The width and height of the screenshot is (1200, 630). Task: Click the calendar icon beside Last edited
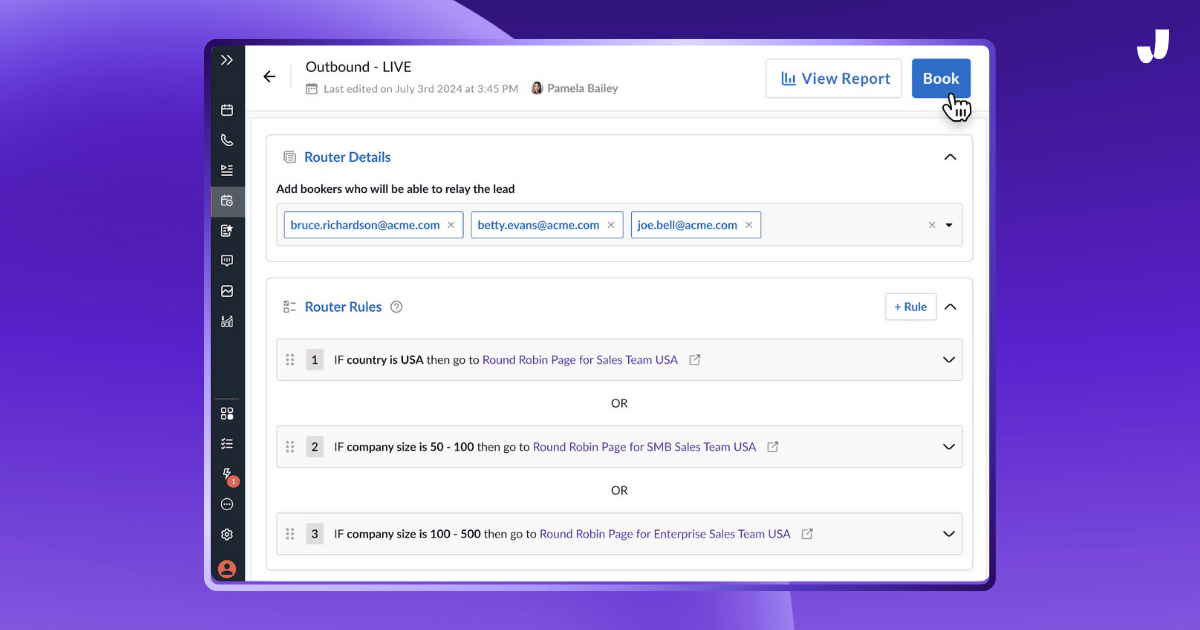click(312, 88)
